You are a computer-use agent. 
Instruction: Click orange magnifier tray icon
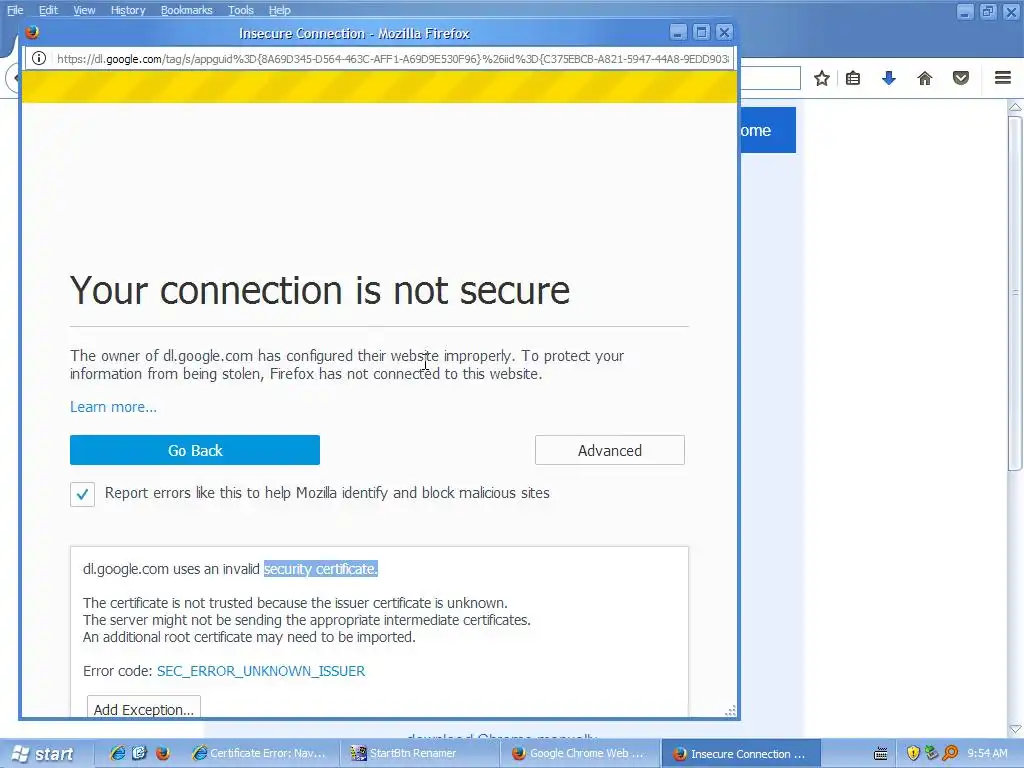(x=950, y=753)
